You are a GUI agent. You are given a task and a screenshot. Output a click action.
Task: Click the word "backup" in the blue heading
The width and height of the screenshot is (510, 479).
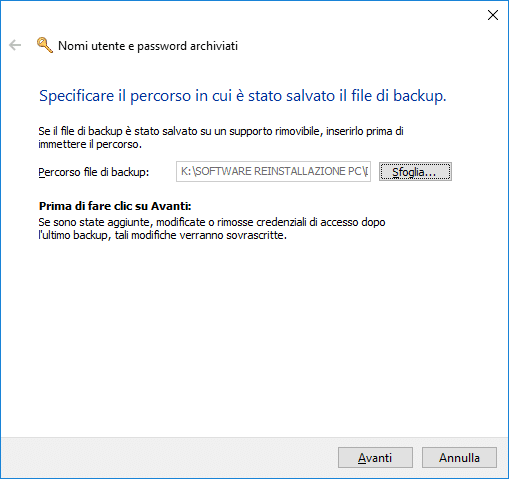(x=419, y=96)
